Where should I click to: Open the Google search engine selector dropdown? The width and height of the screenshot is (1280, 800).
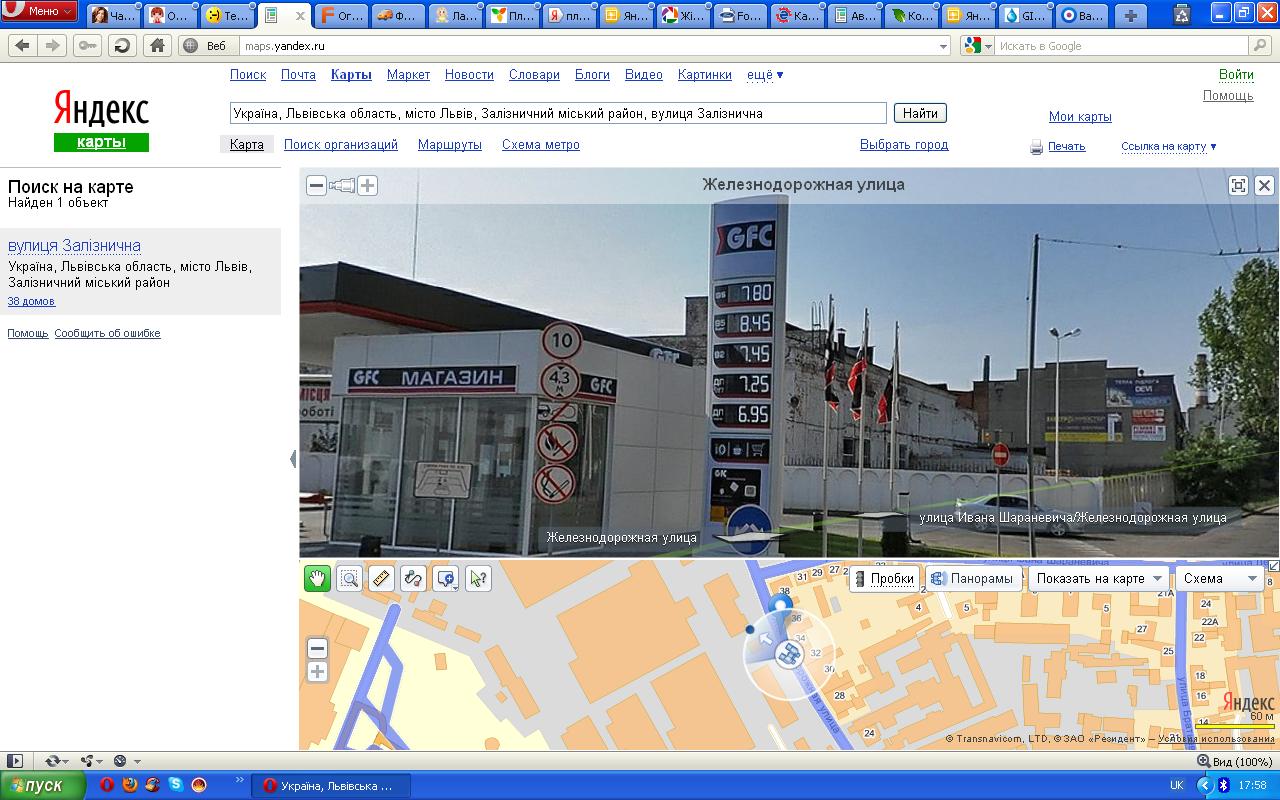[976, 46]
